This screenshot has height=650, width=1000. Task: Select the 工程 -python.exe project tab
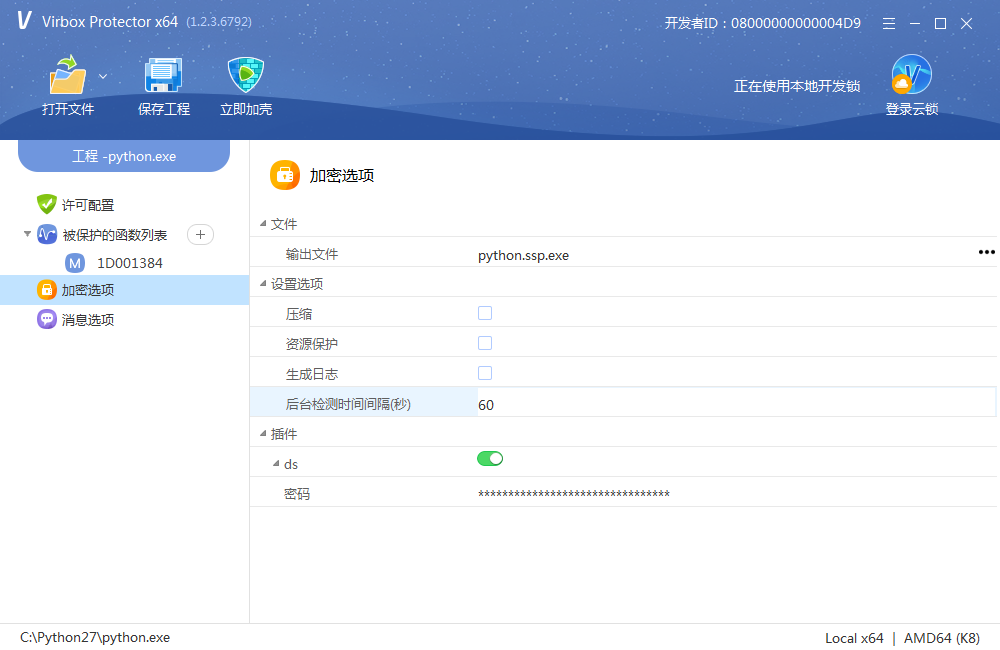tap(124, 156)
